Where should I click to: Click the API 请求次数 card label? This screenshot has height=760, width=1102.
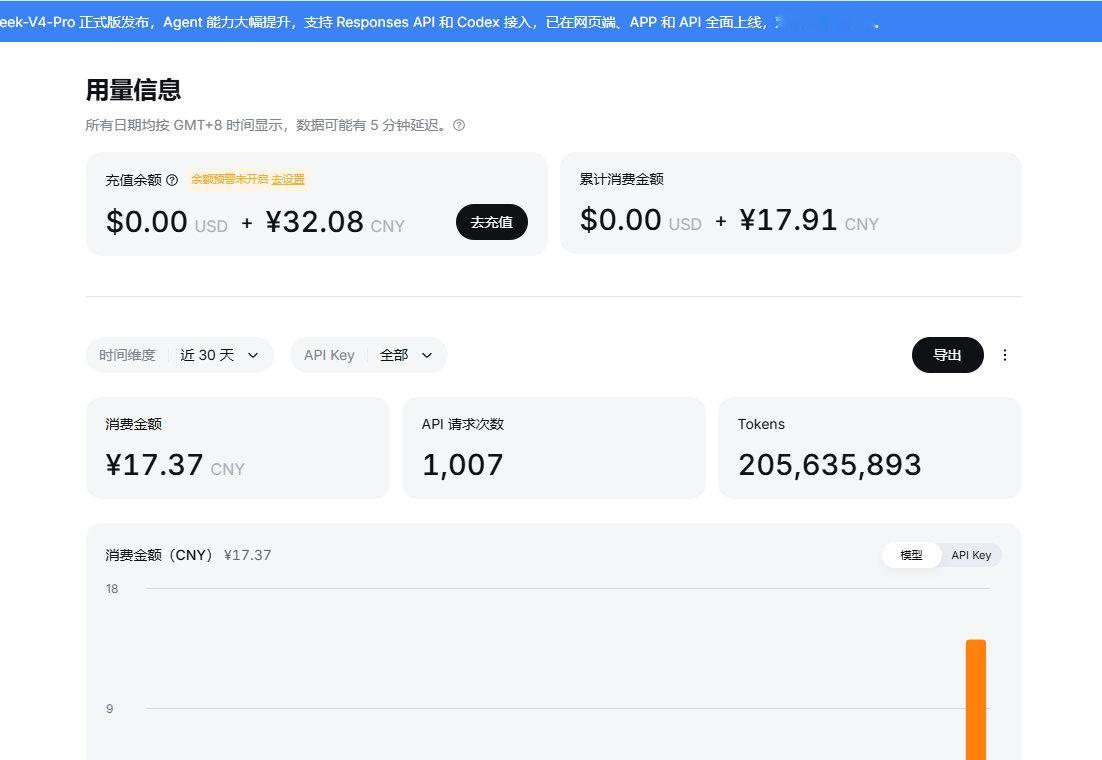point(462,424)
